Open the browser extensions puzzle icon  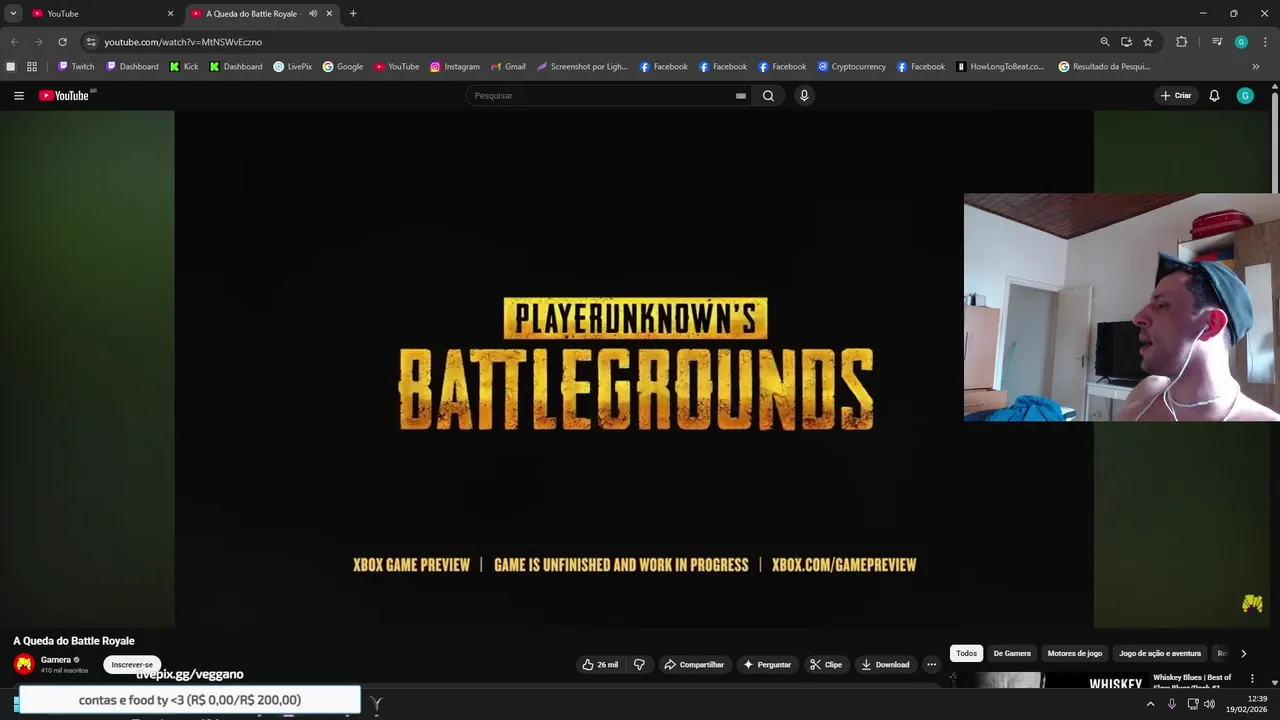click(x=1181, y=42)
